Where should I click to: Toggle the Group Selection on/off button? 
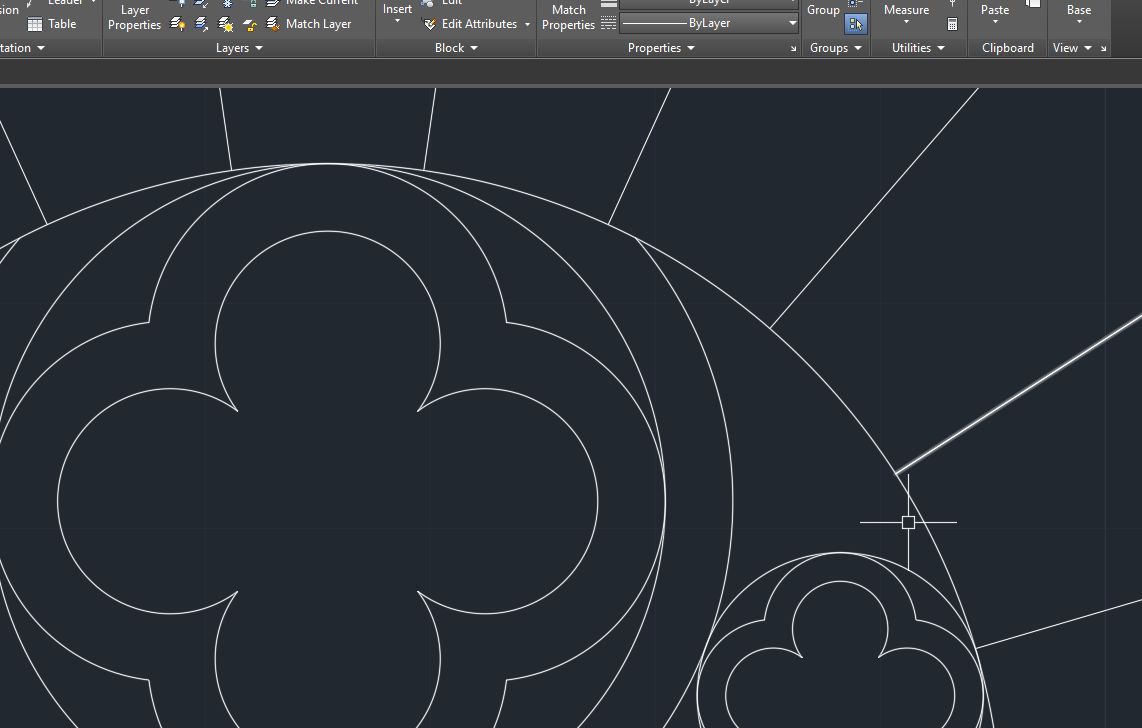point(855,23)
